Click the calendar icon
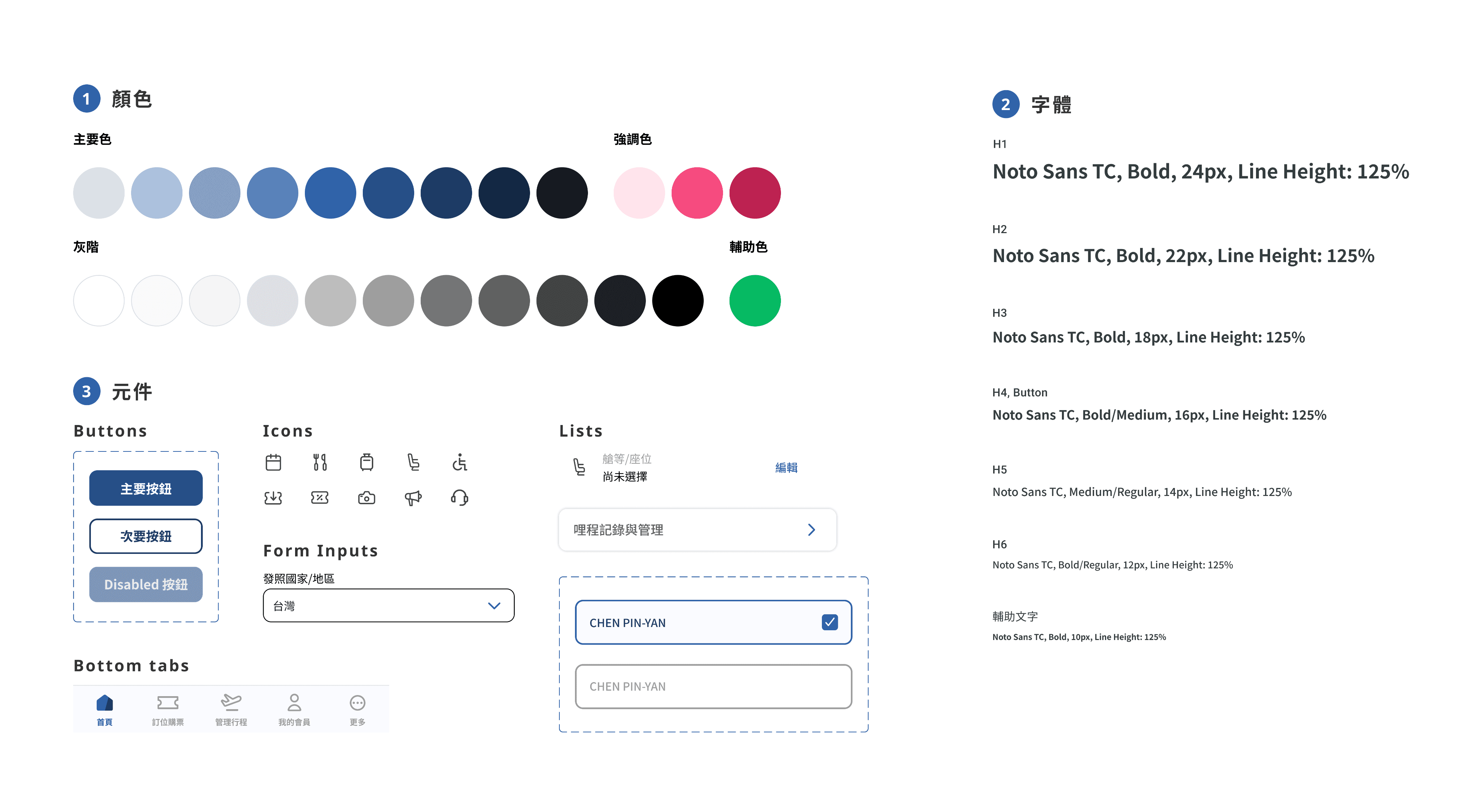1483x812 pixels. tap(273, 462)
